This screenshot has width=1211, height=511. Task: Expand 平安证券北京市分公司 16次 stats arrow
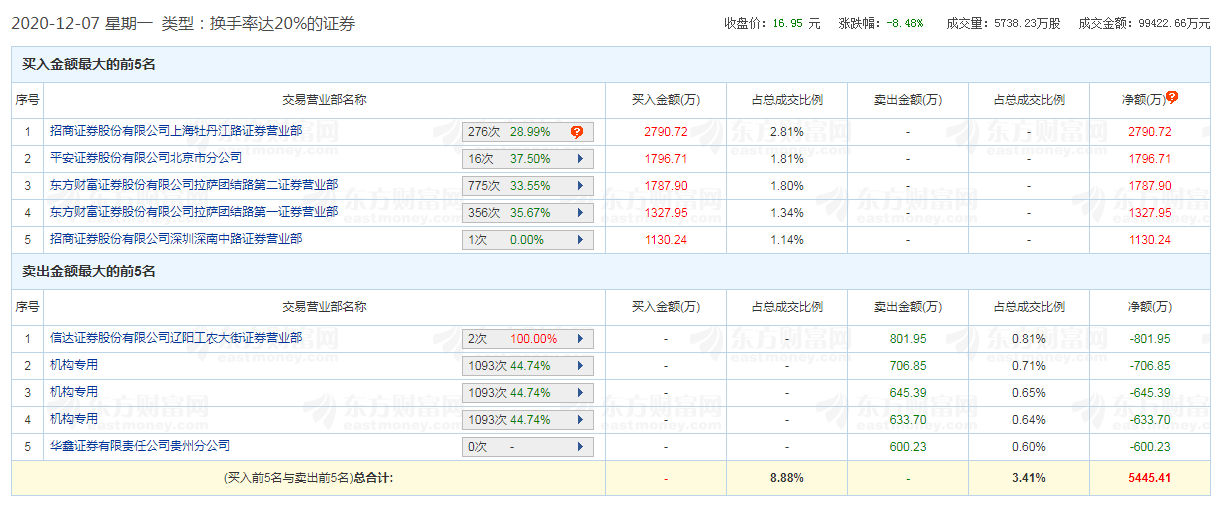(x=580, y=159)
